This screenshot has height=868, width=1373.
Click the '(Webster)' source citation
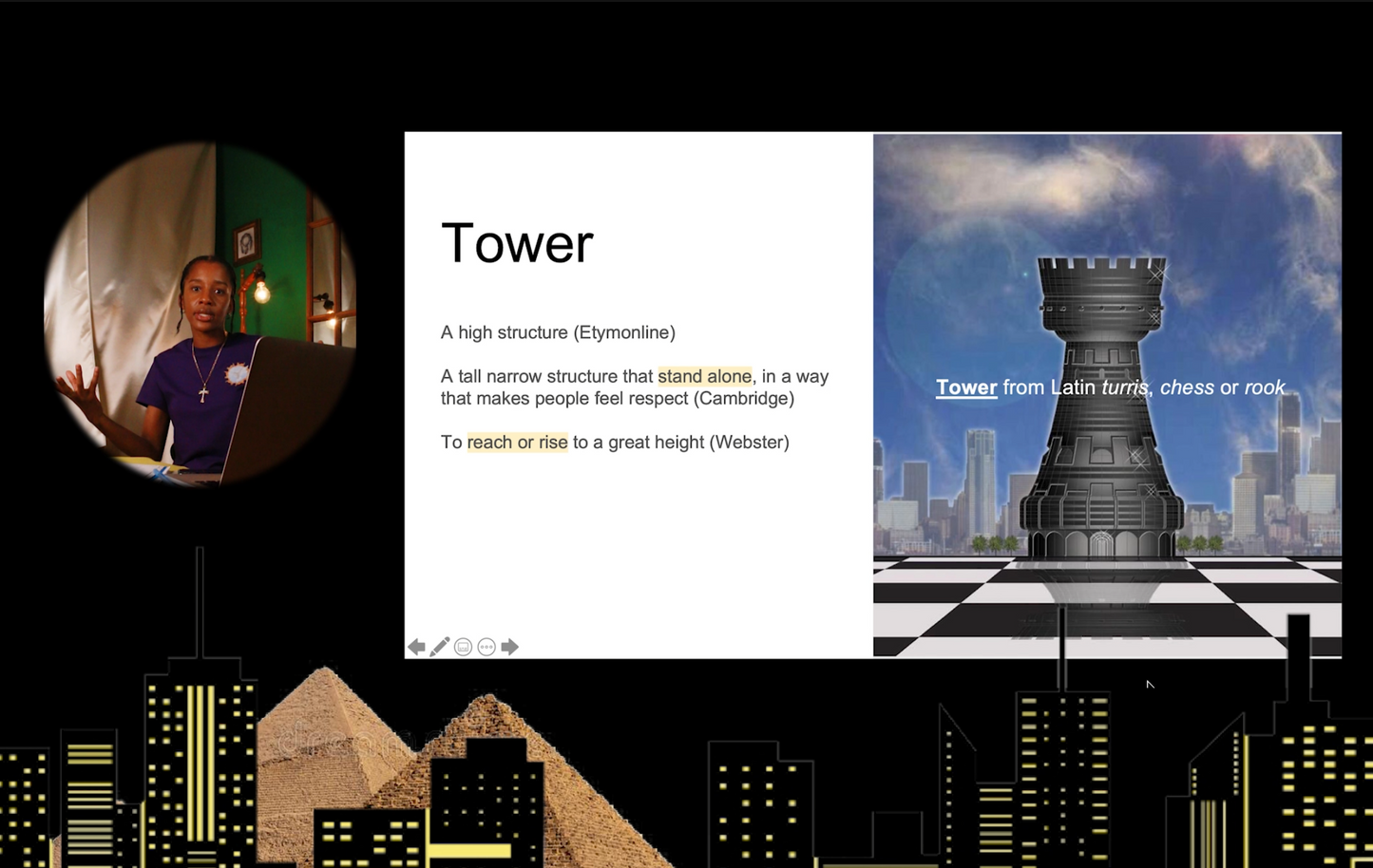point(749,443)
